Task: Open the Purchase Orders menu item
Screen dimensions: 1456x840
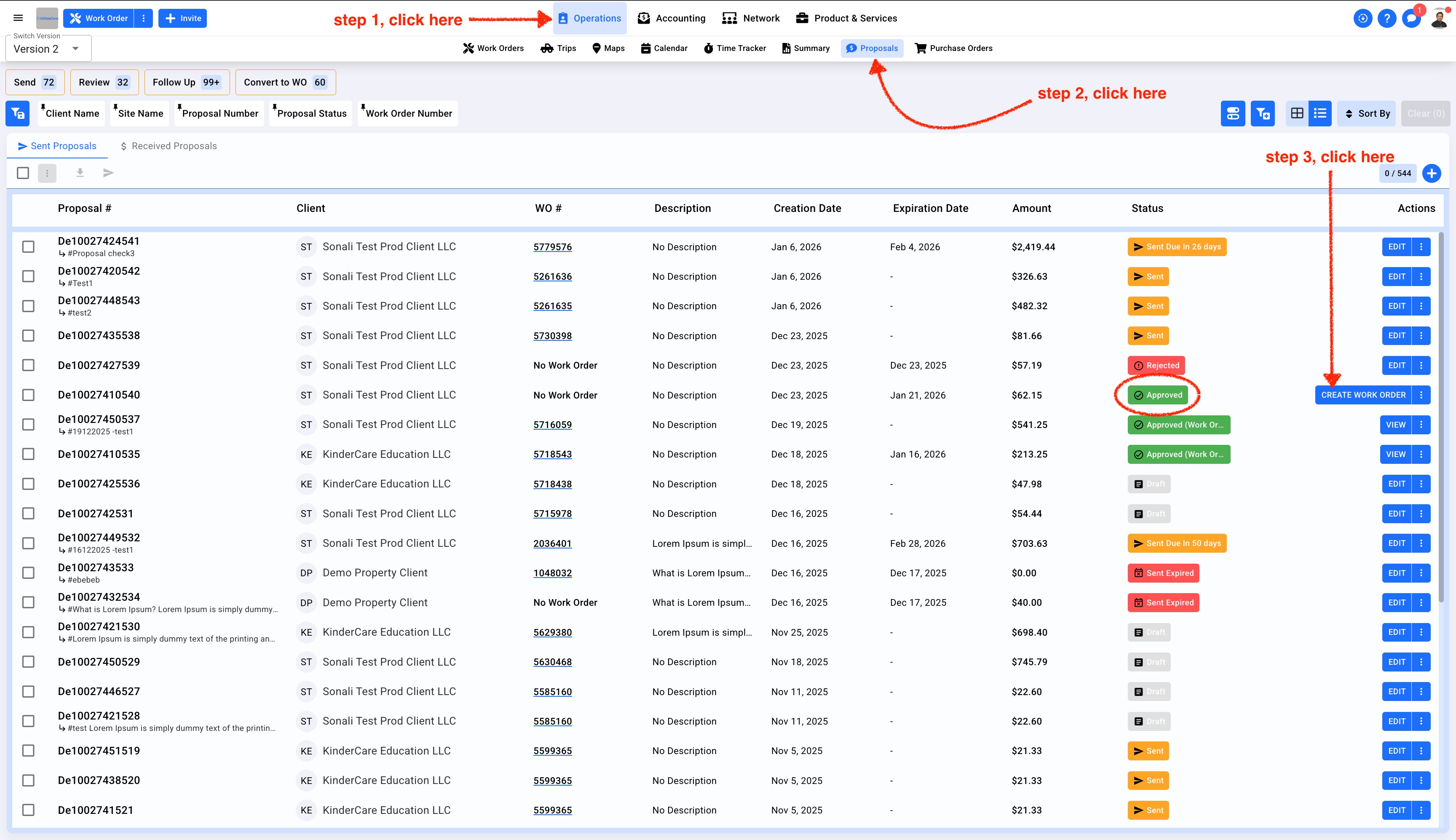Action: pos(953,48)
